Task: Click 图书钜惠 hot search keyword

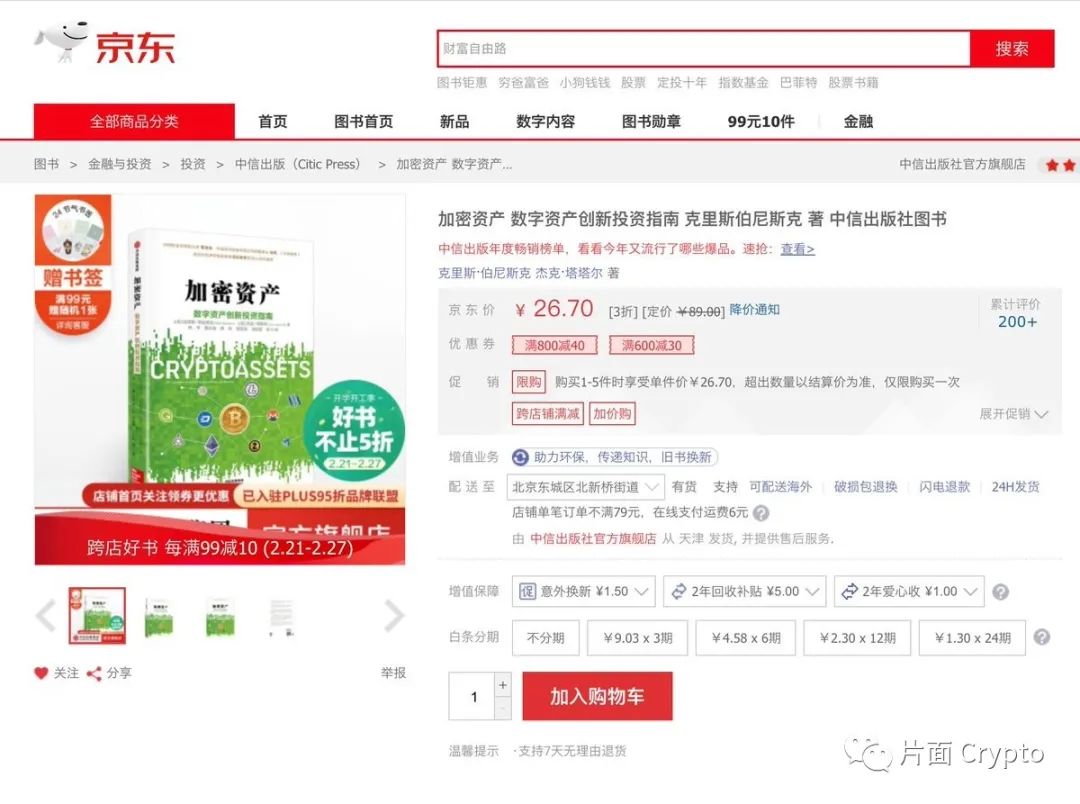Action: pyautogui.click(x=462, y=83)
